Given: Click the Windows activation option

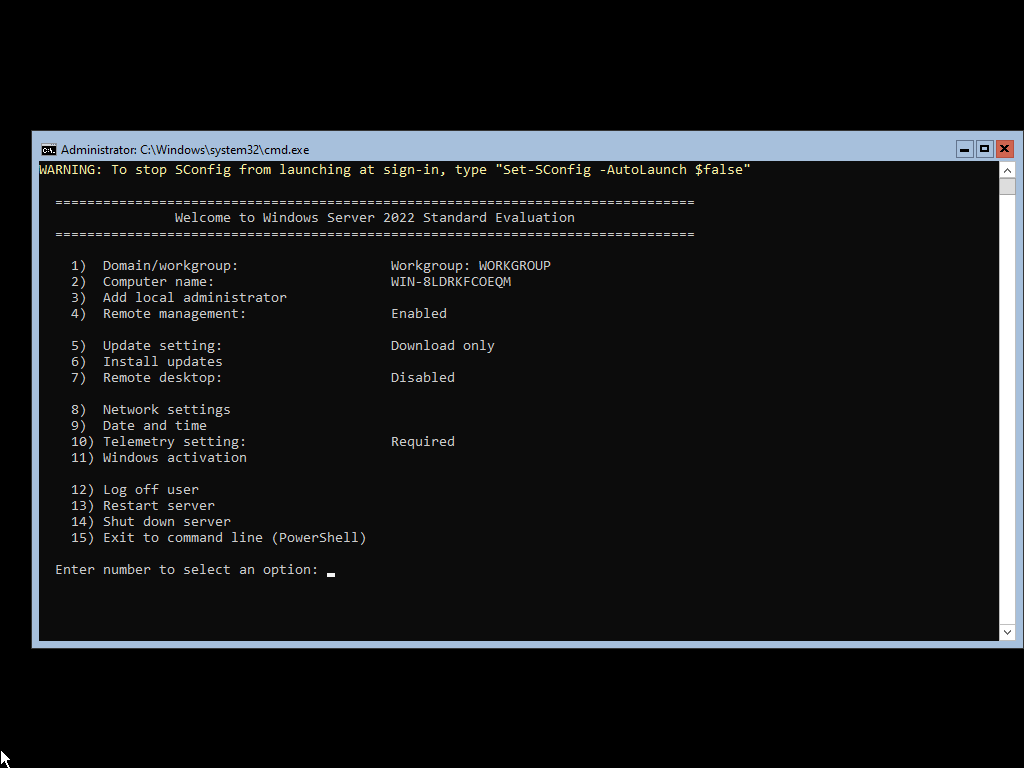Looking at the screenshot, I should (x=174, y=457).
